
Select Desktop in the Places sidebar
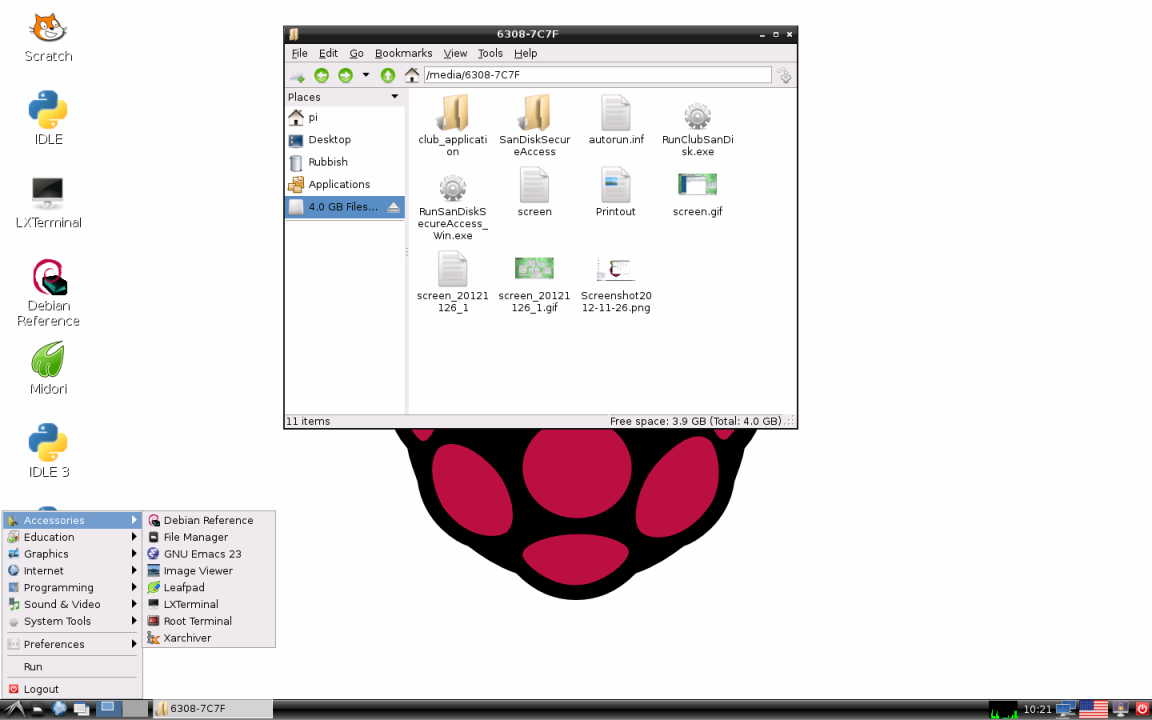pyautogui.click(x=345, y=140)
